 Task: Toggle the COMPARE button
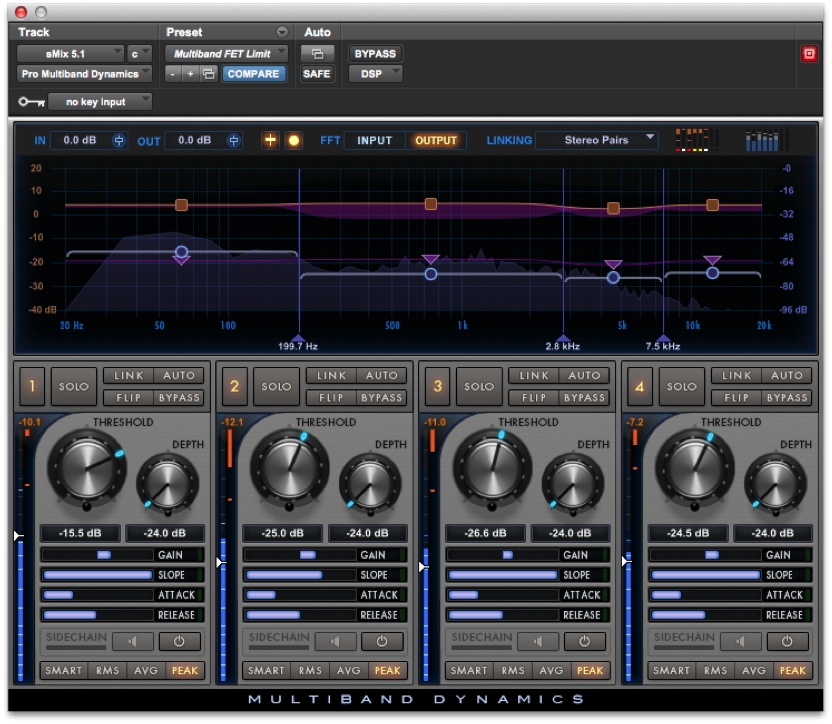pyautogui.click(x=254, y=74)
